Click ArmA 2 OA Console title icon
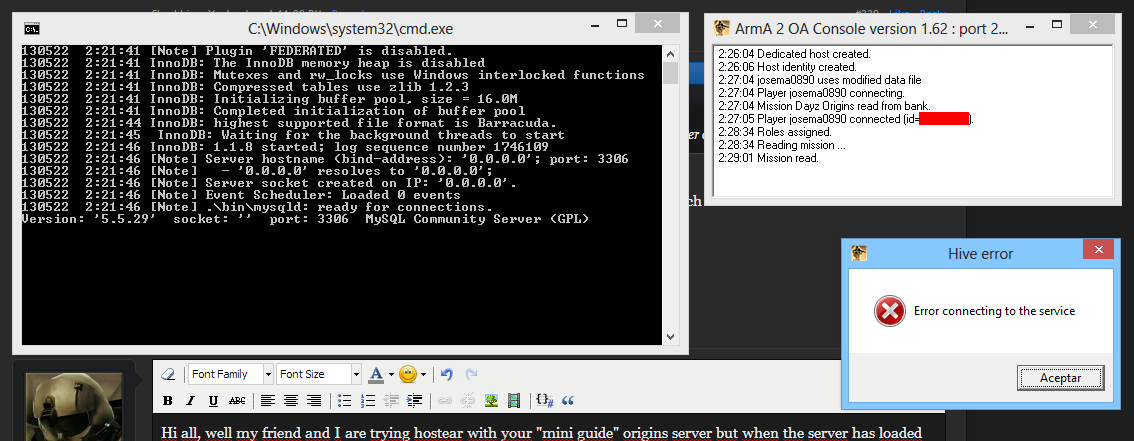Viewport: 1134px width, 441px height. click(x=721, y=28)
